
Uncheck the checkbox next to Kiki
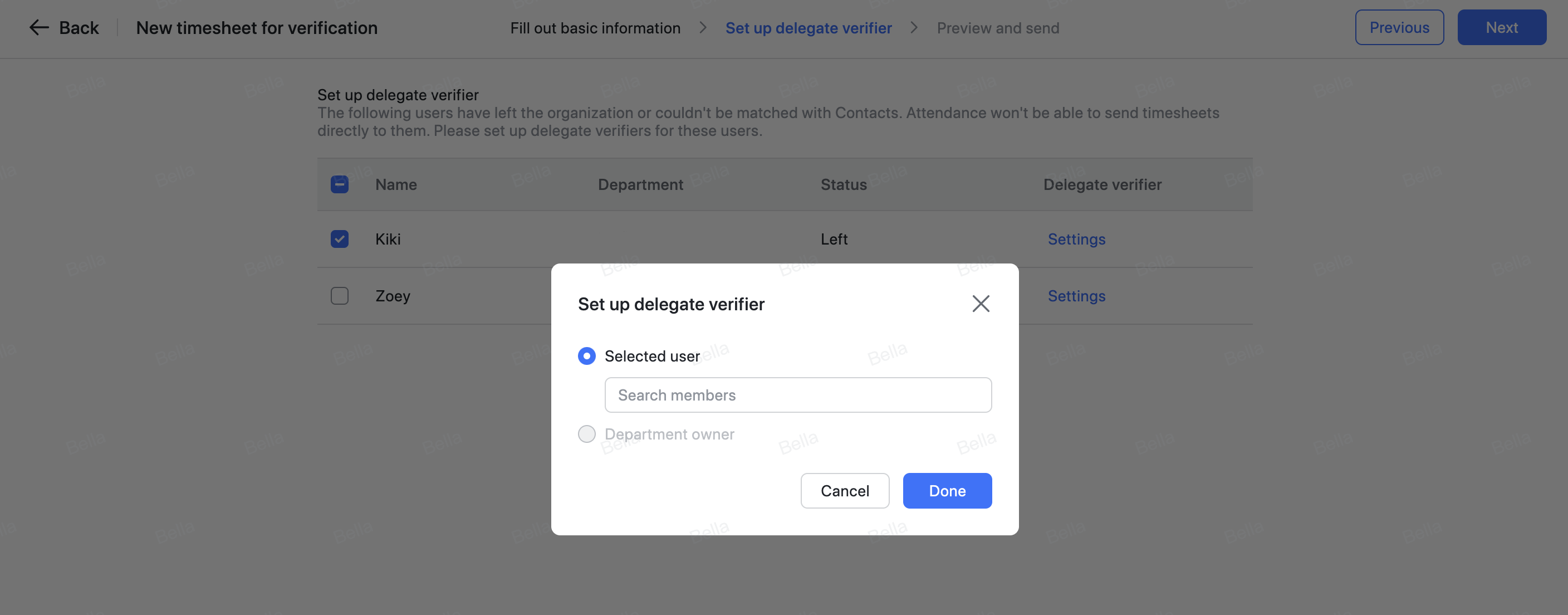(x=339, y=240)
